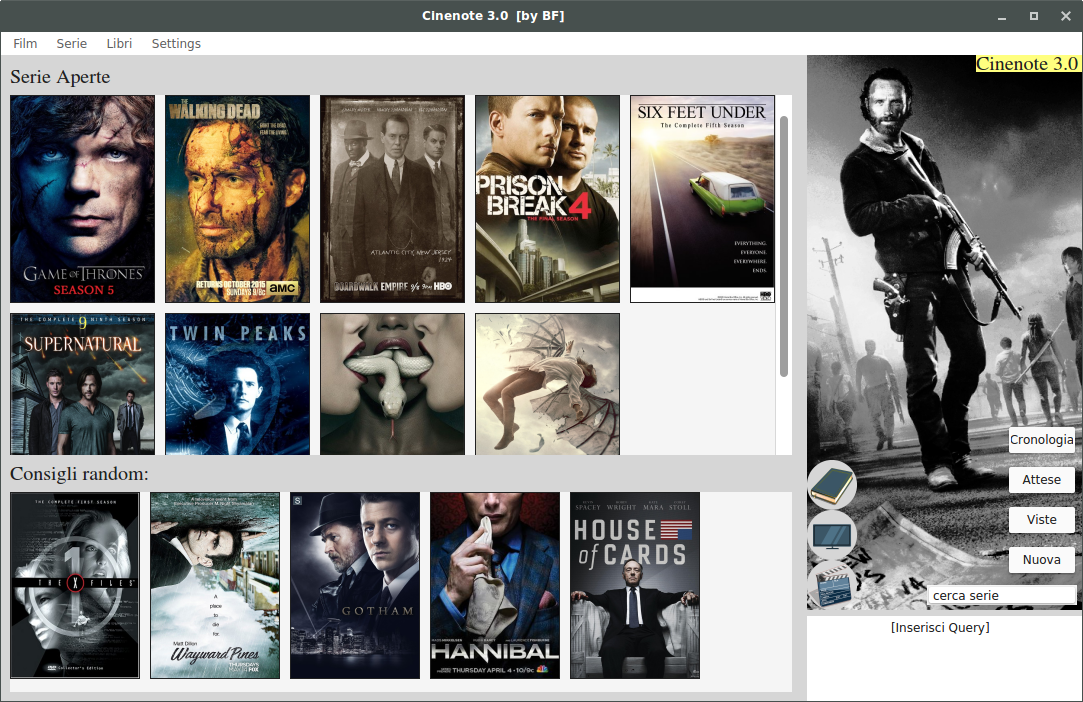This screenshot has height=702, width=1083.
Task: Open the film clapperboard icon
Action: [x=832, y=585]
